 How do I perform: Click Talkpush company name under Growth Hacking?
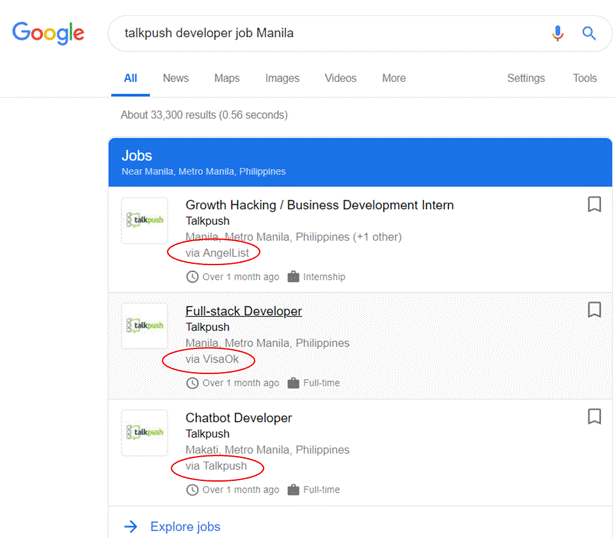[207, 221]
